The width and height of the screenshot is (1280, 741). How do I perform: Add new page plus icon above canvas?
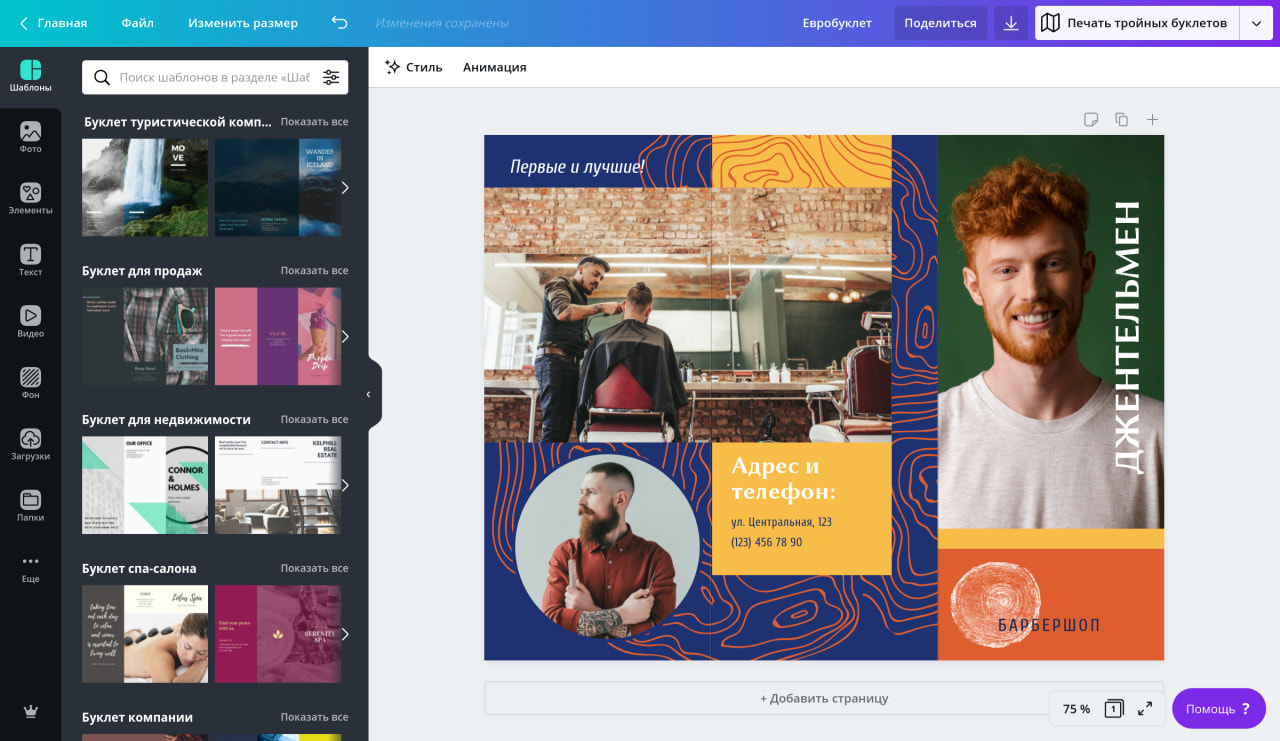[1152, 120]
